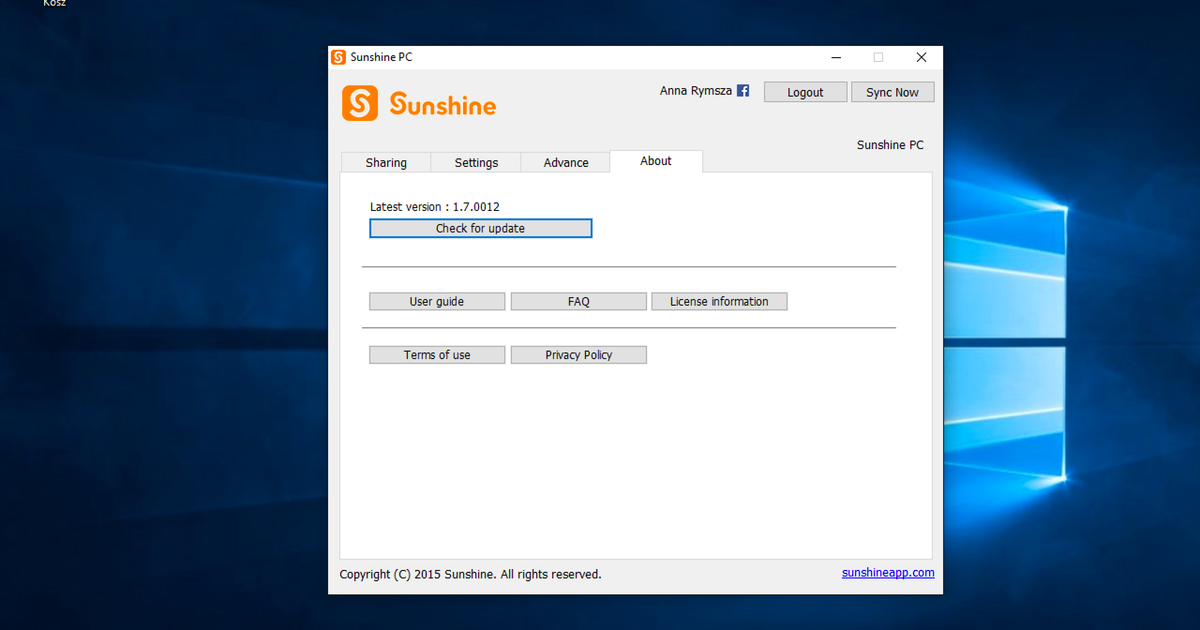
Task: Click the Sunshine PC device name label
Action: [x=890, y=145]
